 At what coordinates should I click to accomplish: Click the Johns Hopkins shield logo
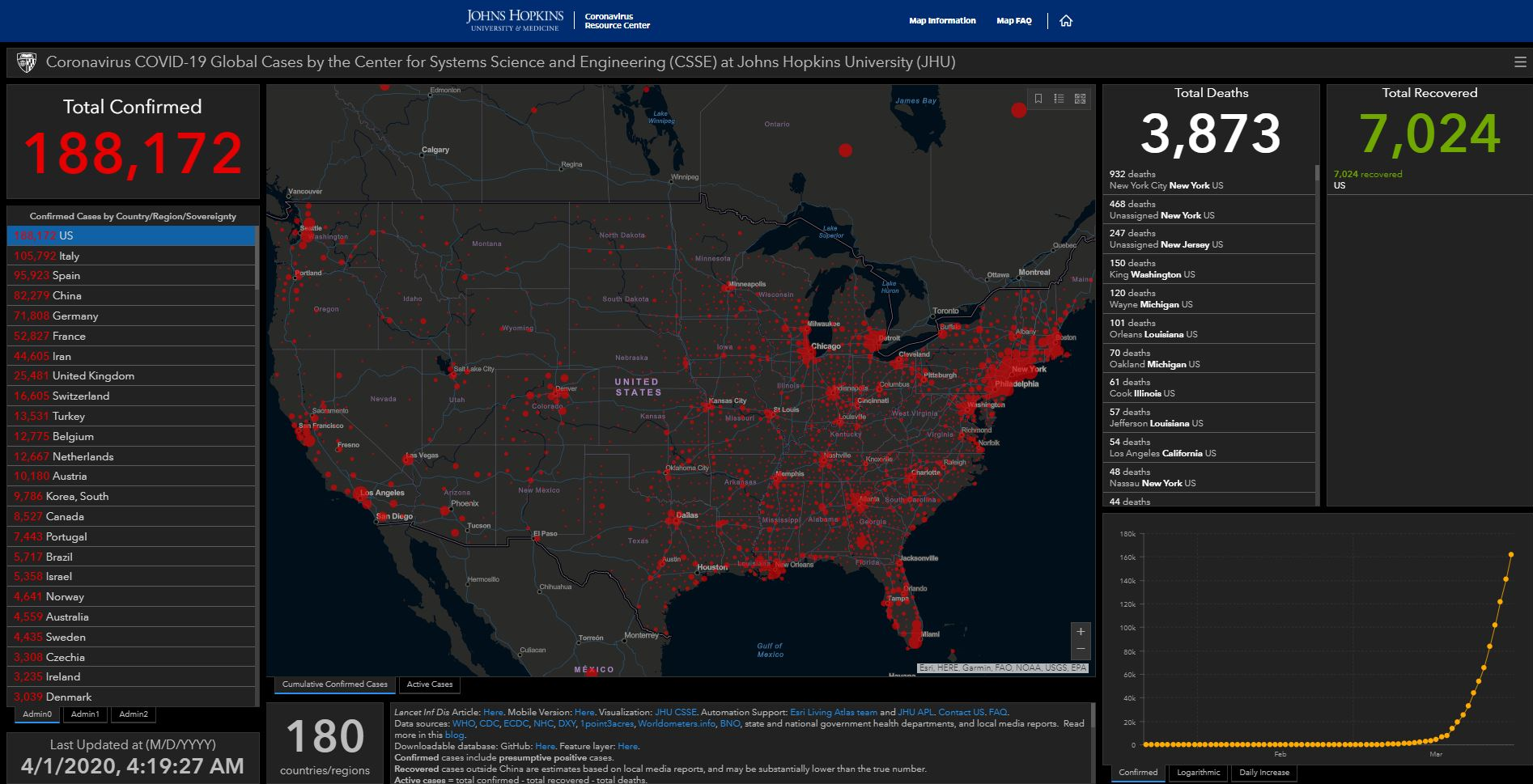[27, 62]
